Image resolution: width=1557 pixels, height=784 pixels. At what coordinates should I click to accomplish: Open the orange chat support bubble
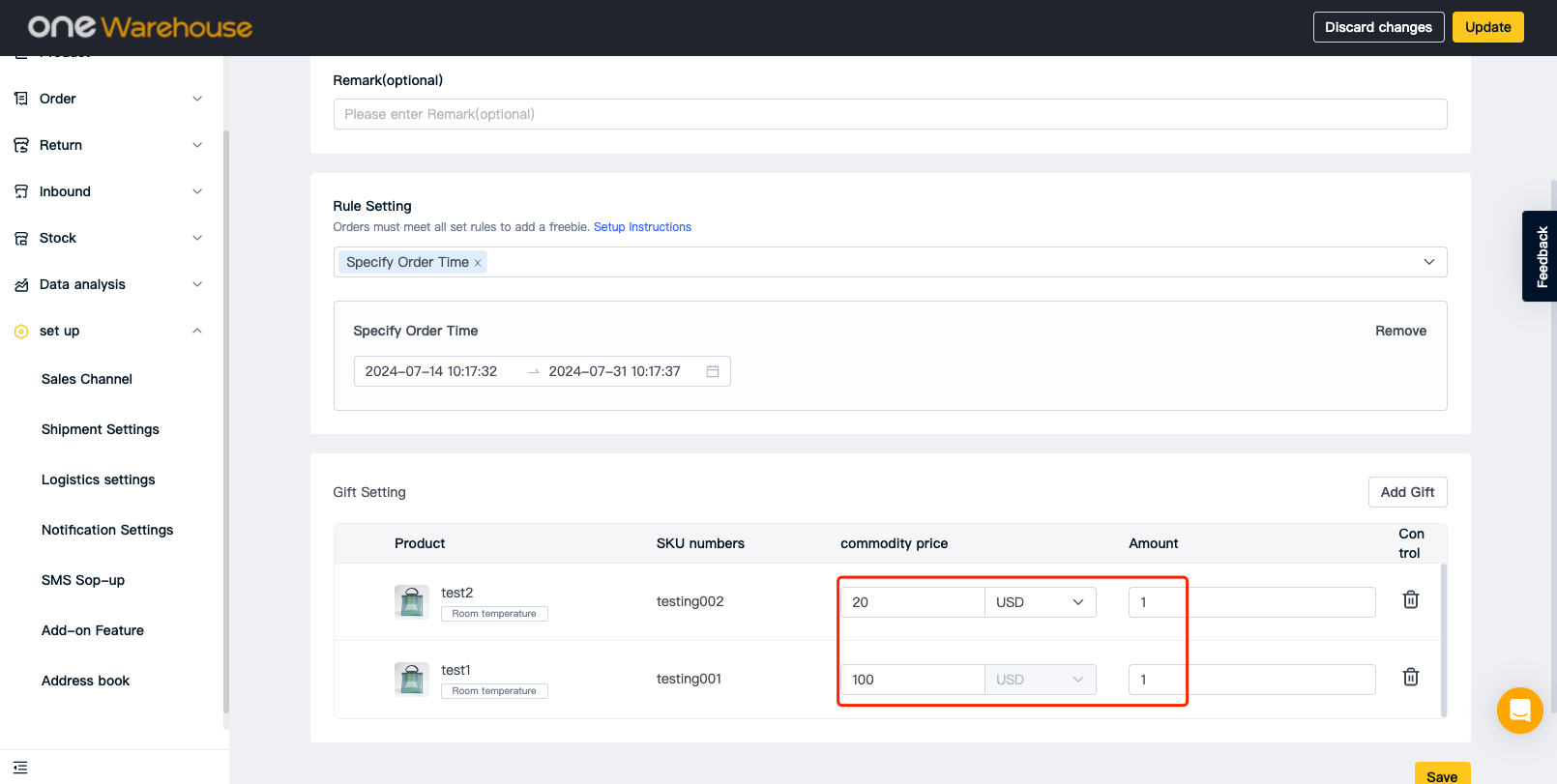(1519, 711)
